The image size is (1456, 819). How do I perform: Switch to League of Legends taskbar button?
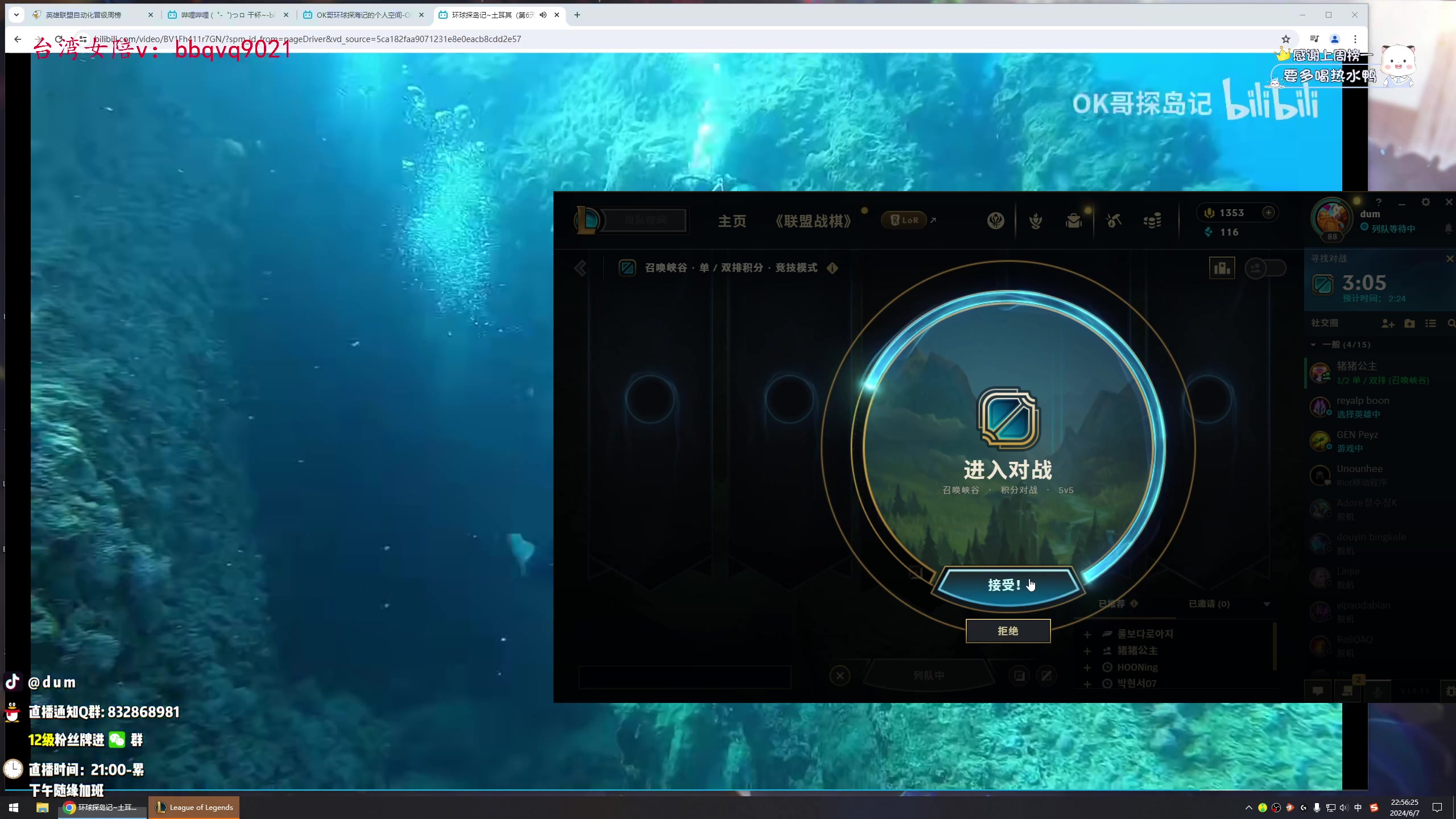[x=194, y=808]
